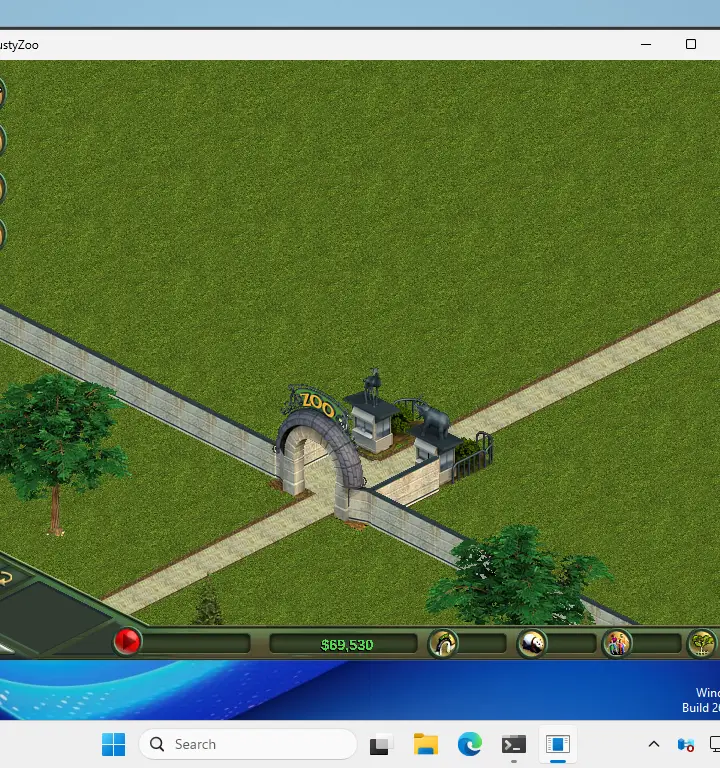Open File Explorer from the taskbar
This screenshot has height=768, width=720.
(425, 744)
